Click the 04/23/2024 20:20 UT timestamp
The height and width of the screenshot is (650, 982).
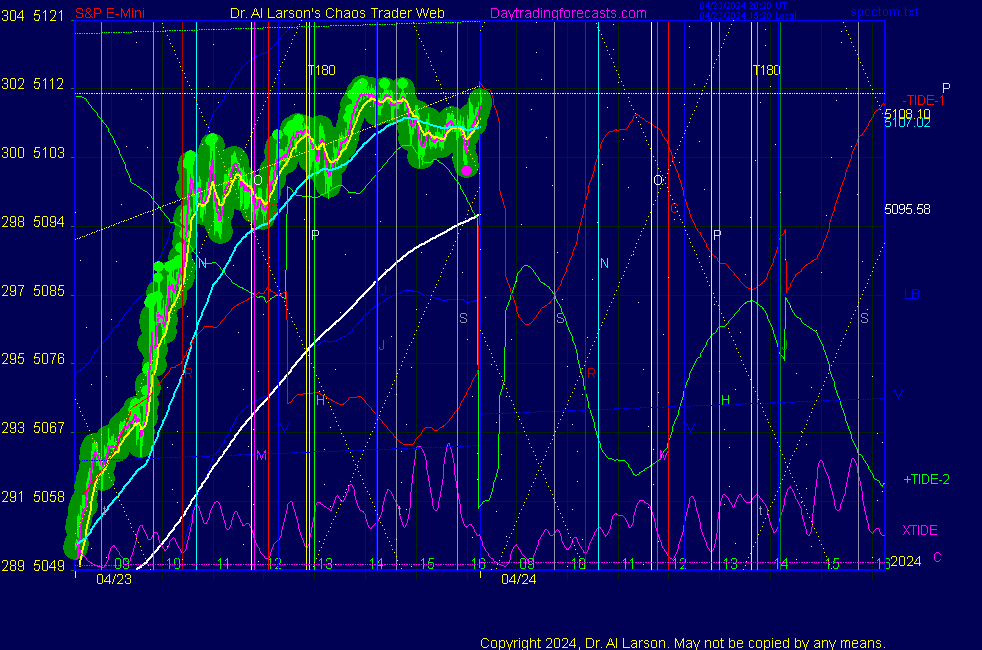[743, 6]
